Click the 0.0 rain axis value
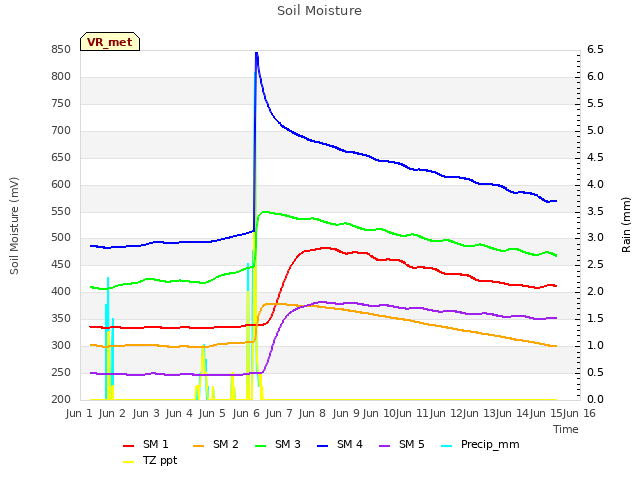 pyautogui.click(x=595, y=399)
